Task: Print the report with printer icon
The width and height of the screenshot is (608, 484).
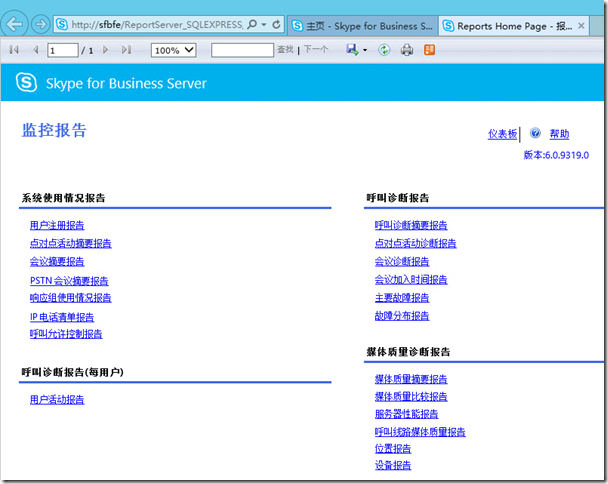Action: pos(406,50)
